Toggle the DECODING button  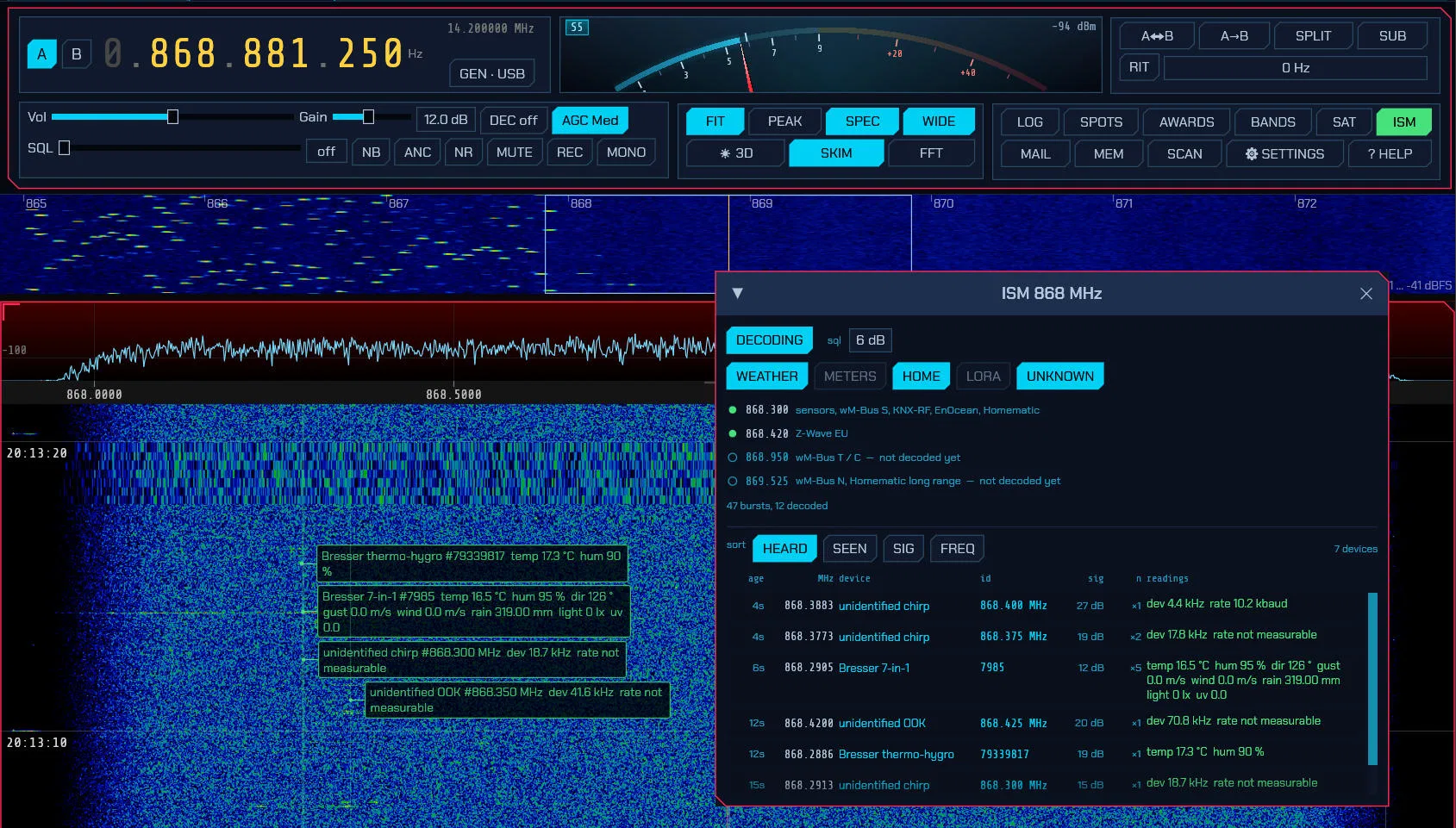[769, 340]
